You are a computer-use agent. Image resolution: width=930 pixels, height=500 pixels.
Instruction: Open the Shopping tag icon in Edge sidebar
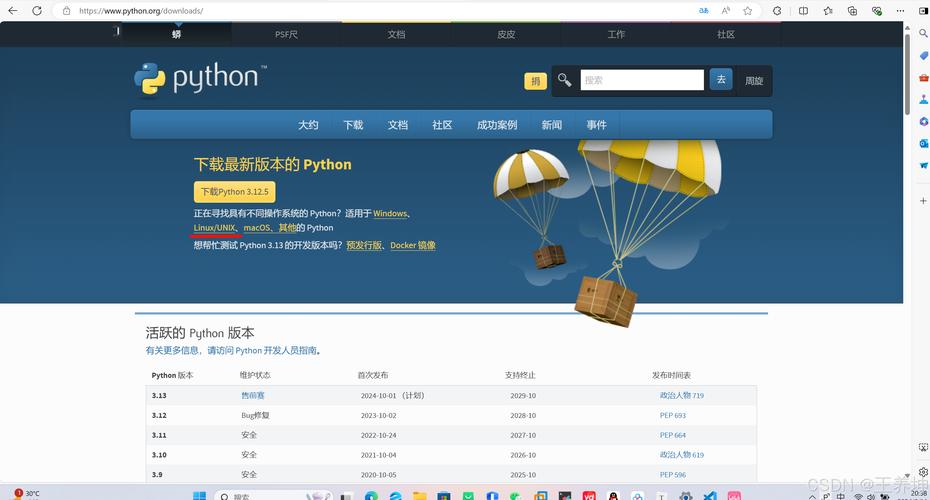click(923, 56)
